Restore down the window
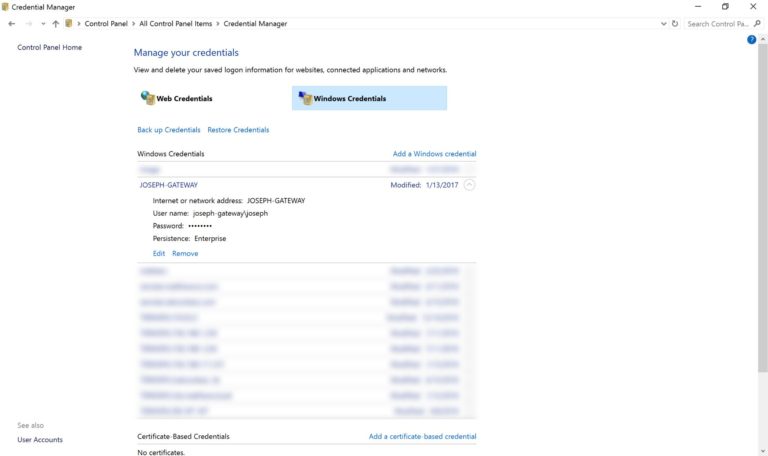 (725, 6)
